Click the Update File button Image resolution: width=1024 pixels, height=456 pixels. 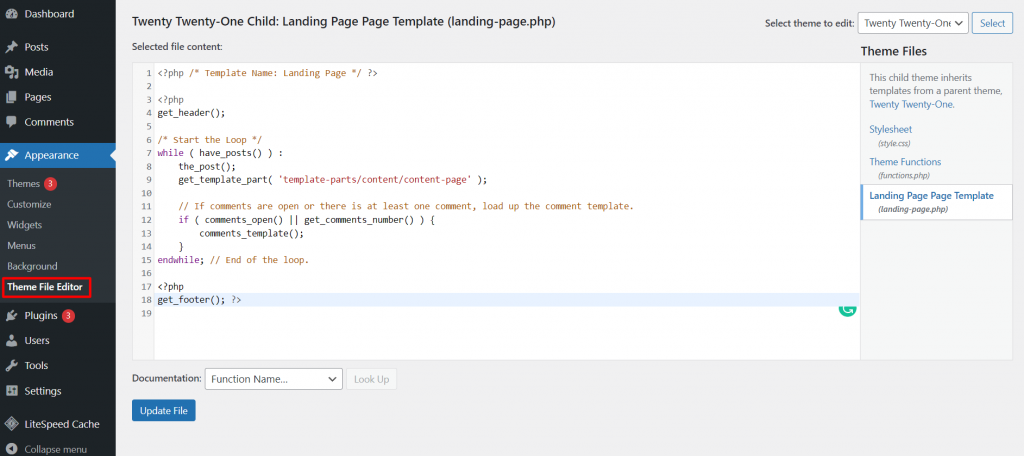(163, 411)
